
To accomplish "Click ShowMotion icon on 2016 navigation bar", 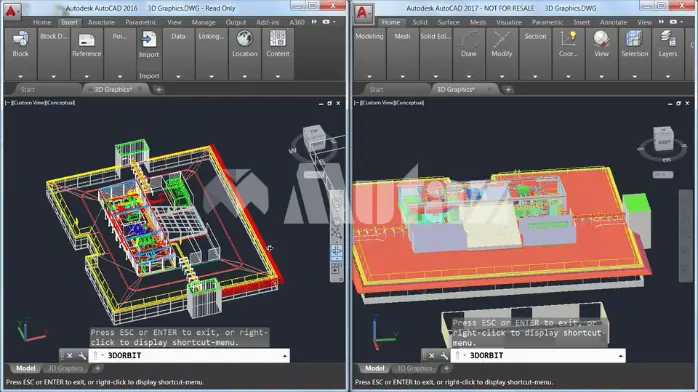I will tap(337, 268).
